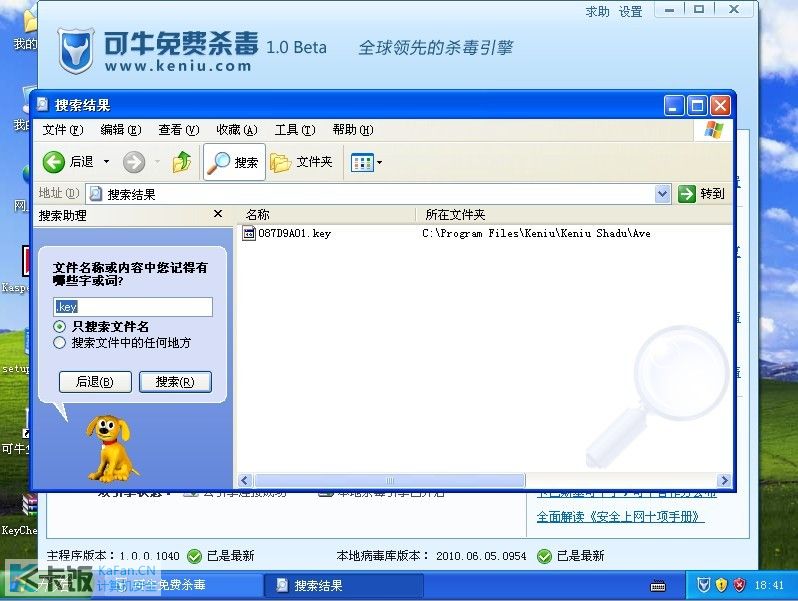Open link 全面解读《安全上网十项手册》
Screen dimensions: 798x601
pyautogui.click(x=620, y=517)
